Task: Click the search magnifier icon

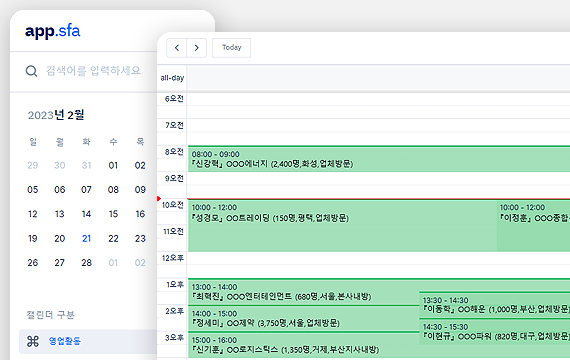Action: pyautogui.click(x=32, y=71)
